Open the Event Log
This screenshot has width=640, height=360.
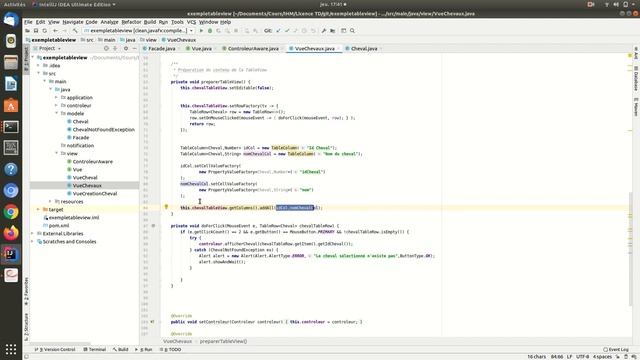coord(616,349)
